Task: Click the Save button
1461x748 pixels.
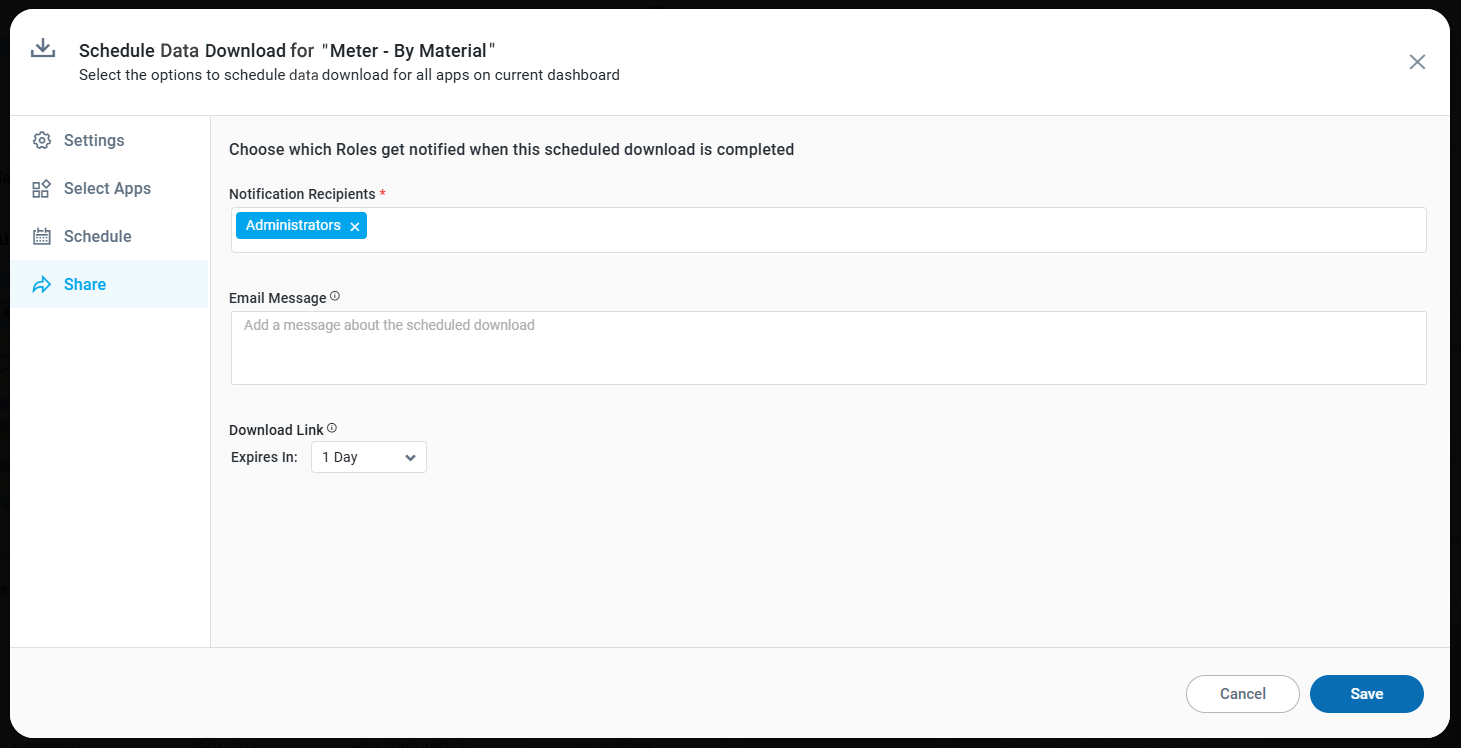Action: point(1366,694)
